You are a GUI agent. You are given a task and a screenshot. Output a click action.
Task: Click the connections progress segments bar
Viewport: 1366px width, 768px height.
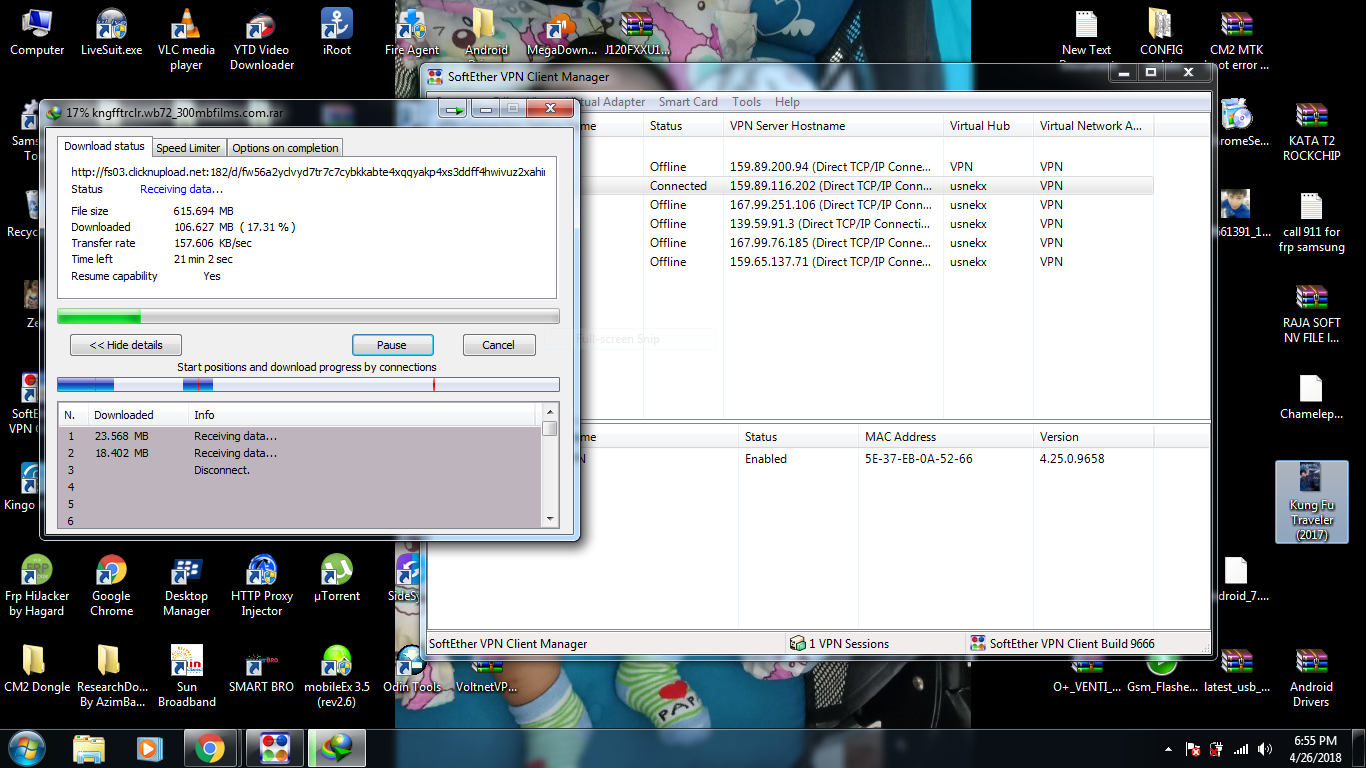[x=308, y=385]
